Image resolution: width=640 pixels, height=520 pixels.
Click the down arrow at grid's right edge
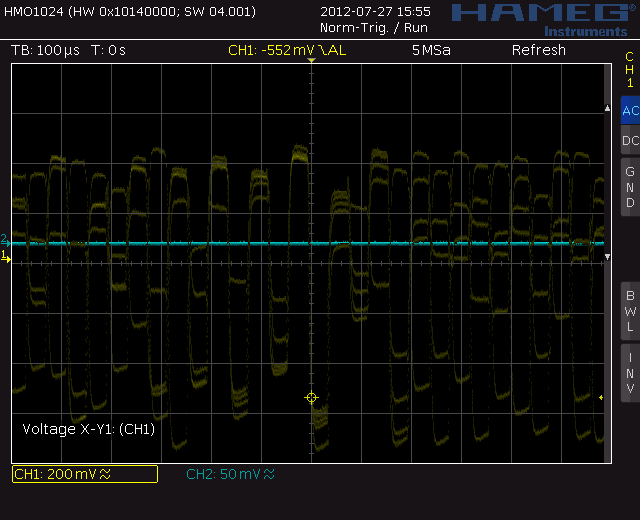click(607, 258)
